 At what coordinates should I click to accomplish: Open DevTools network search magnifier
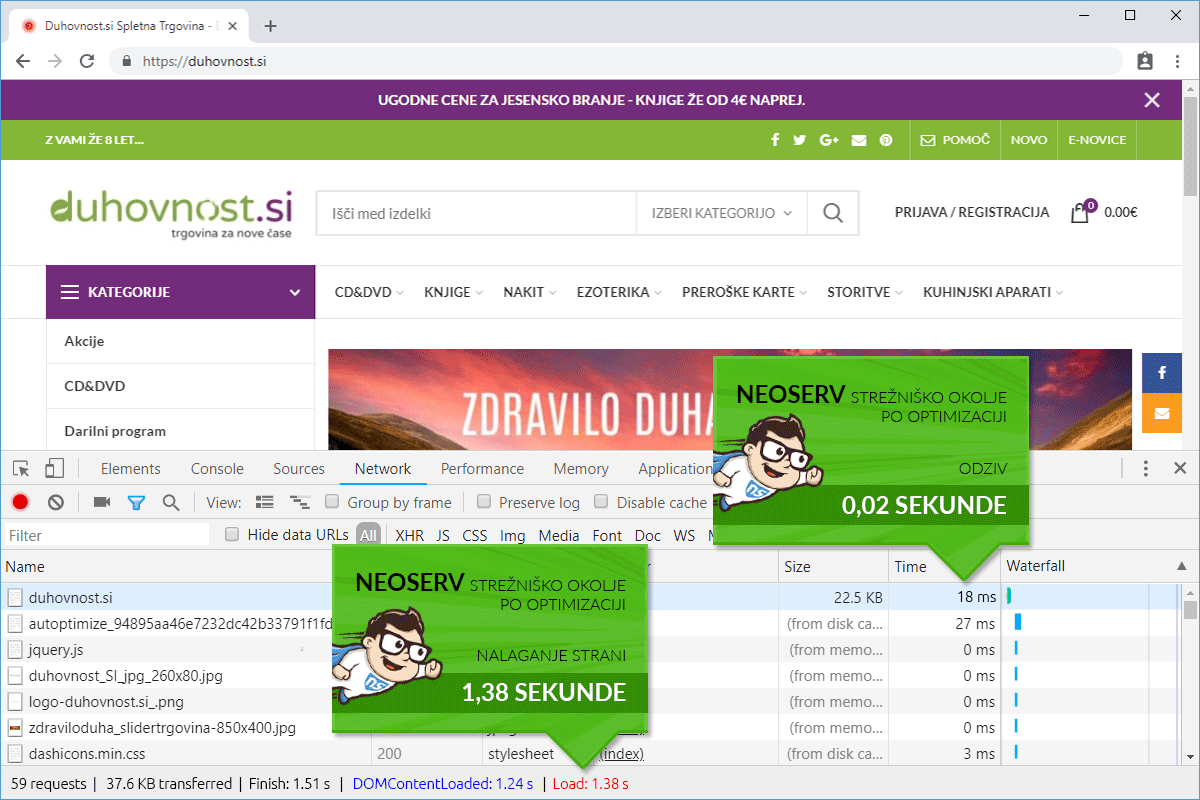tap(171, 502)
